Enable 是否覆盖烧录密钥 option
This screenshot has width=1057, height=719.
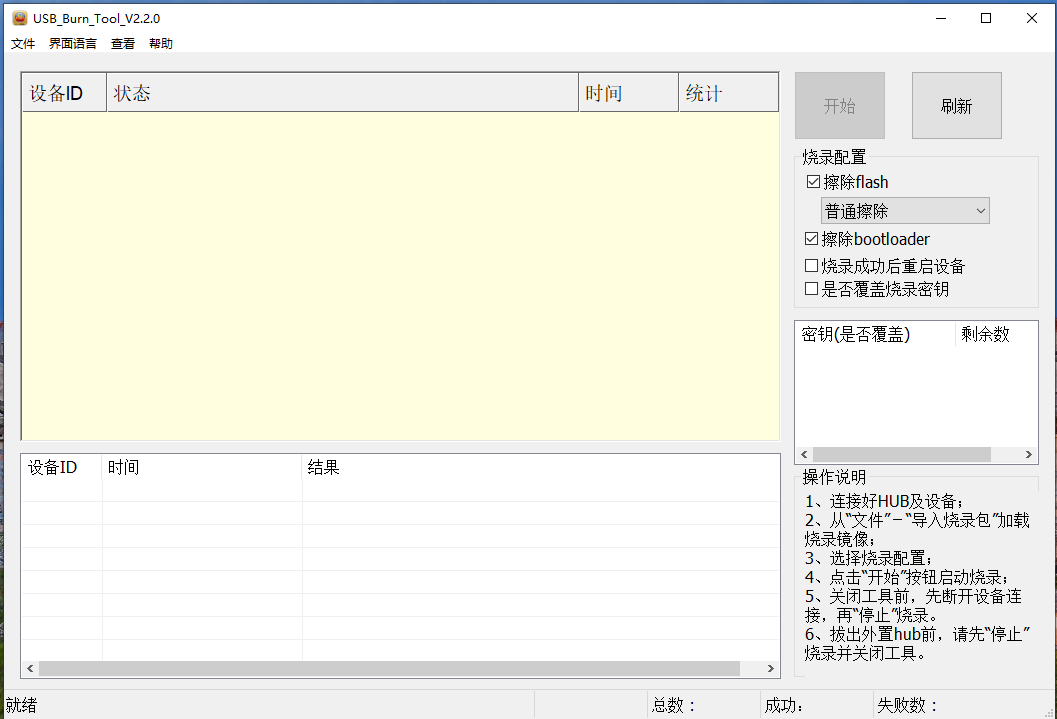tap(812, 288)
